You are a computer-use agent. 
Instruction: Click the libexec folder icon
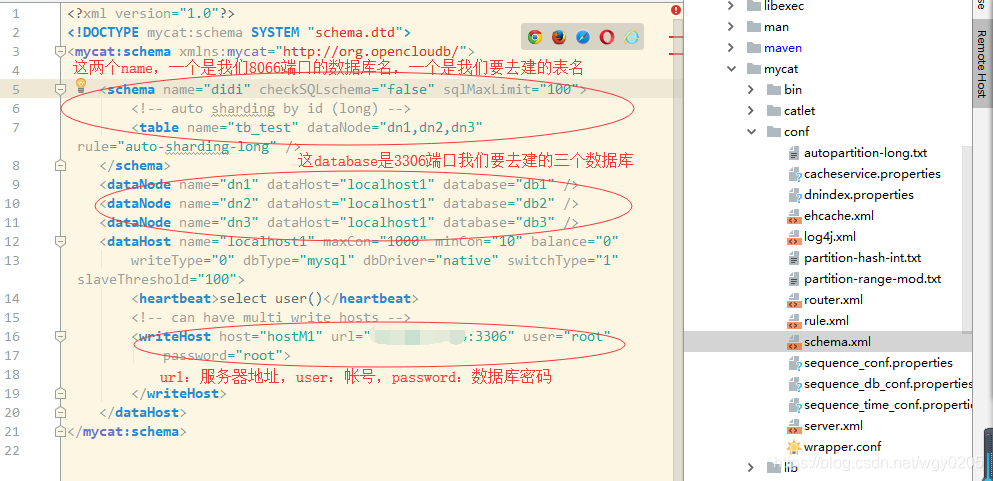(753, 6)
